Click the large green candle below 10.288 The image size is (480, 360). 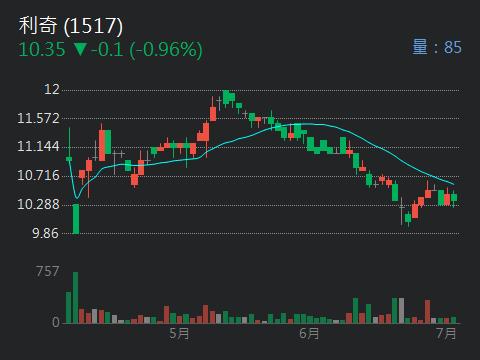76,219
